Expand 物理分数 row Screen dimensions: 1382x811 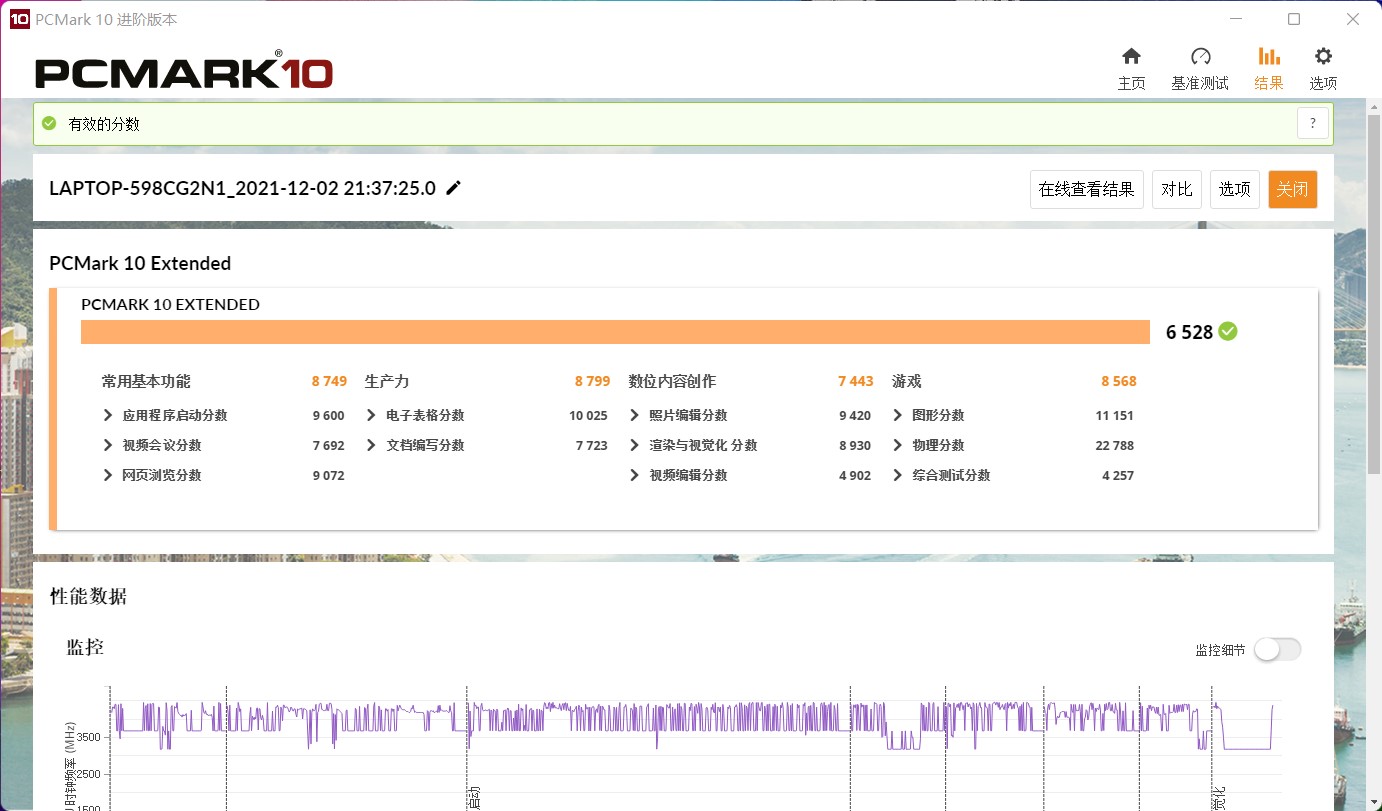[x=897, y=445]
